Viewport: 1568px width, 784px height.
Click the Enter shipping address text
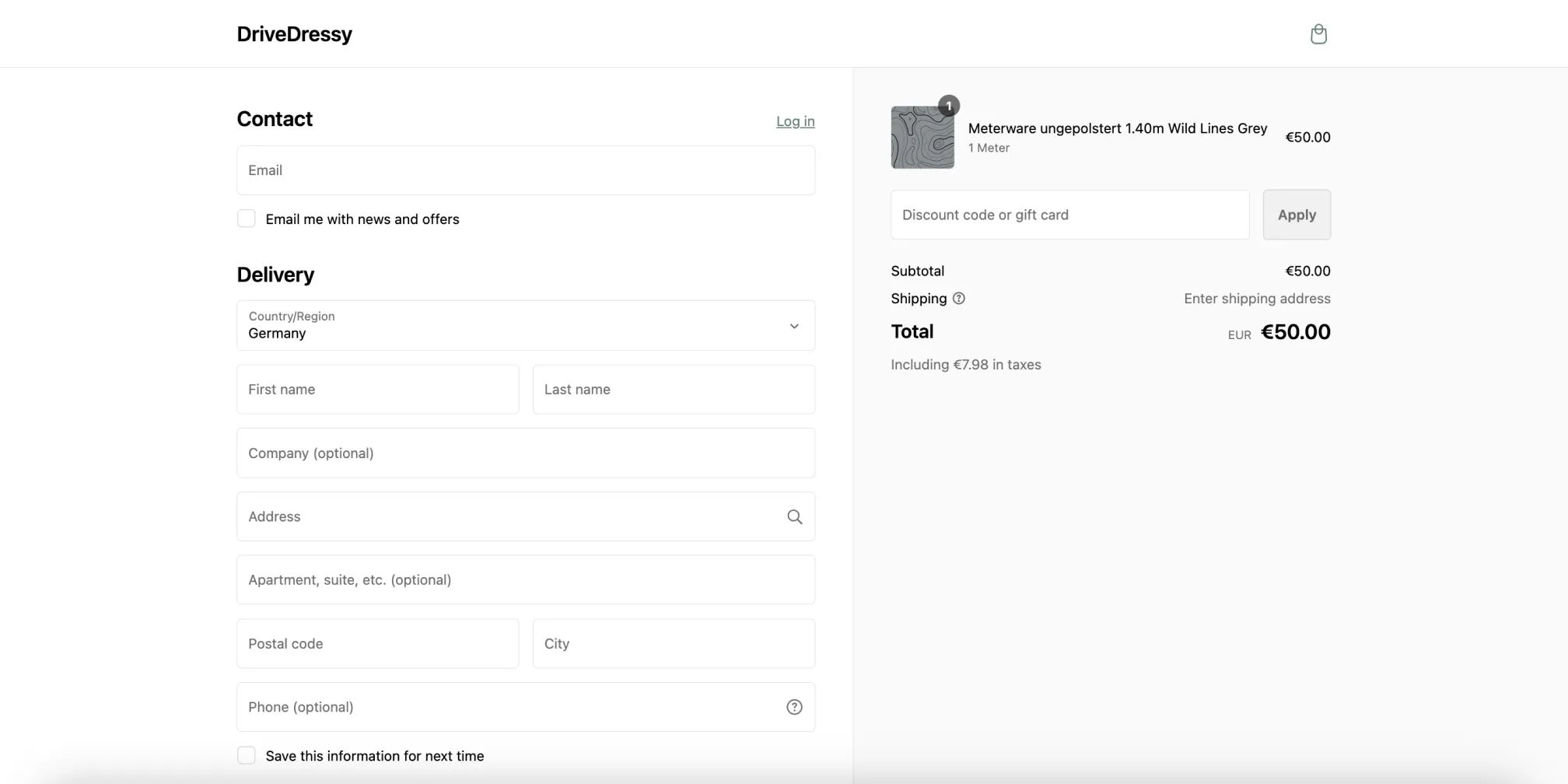pyautogui.click(x=1257, y=299)
